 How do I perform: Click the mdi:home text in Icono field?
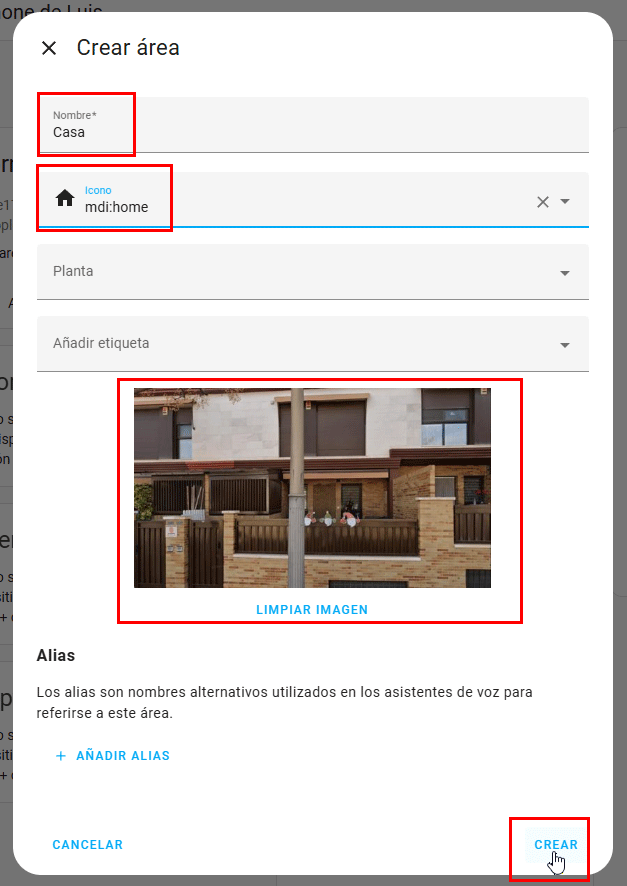pos(116,208)
